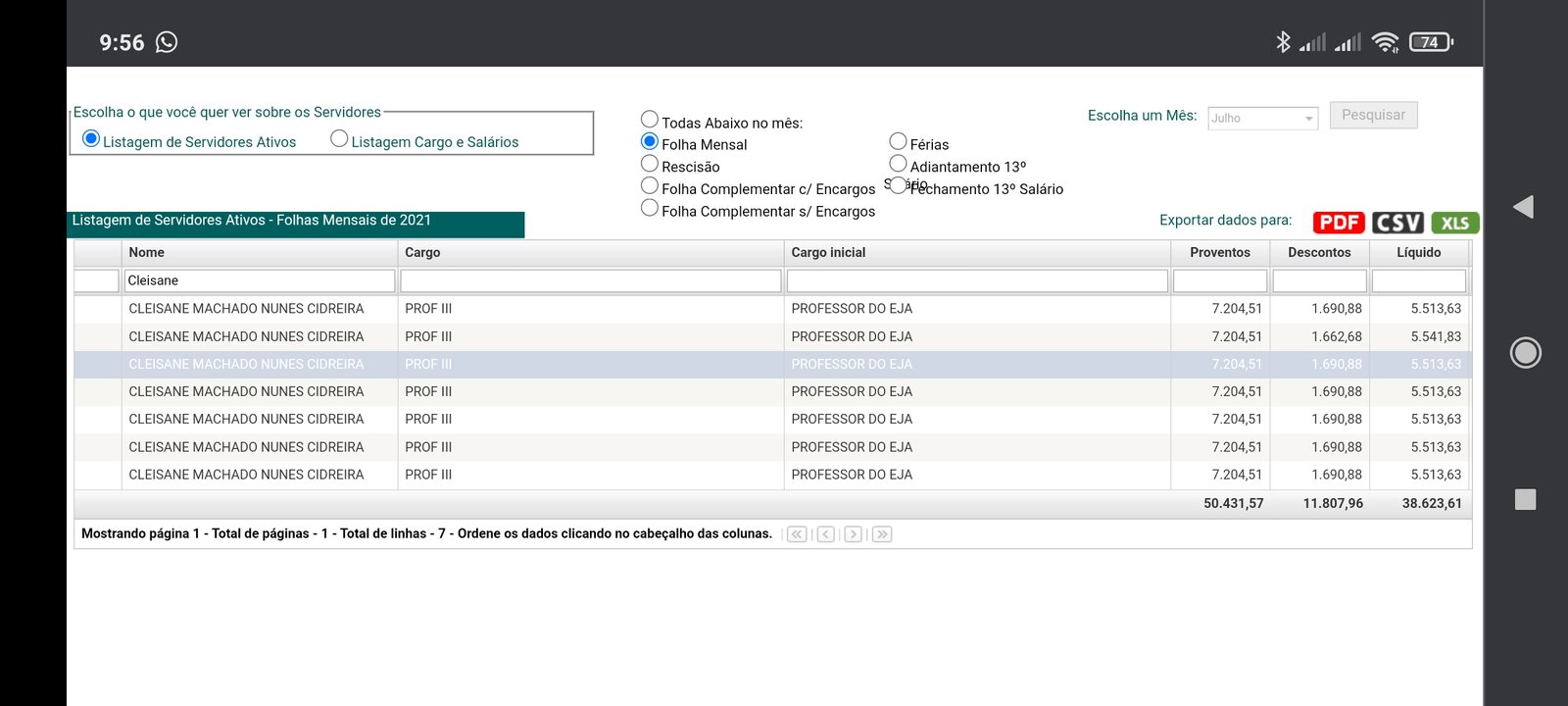Export data using the XLS icon
This screenshot has height=706, width=1568.
tap(1455, 223)
